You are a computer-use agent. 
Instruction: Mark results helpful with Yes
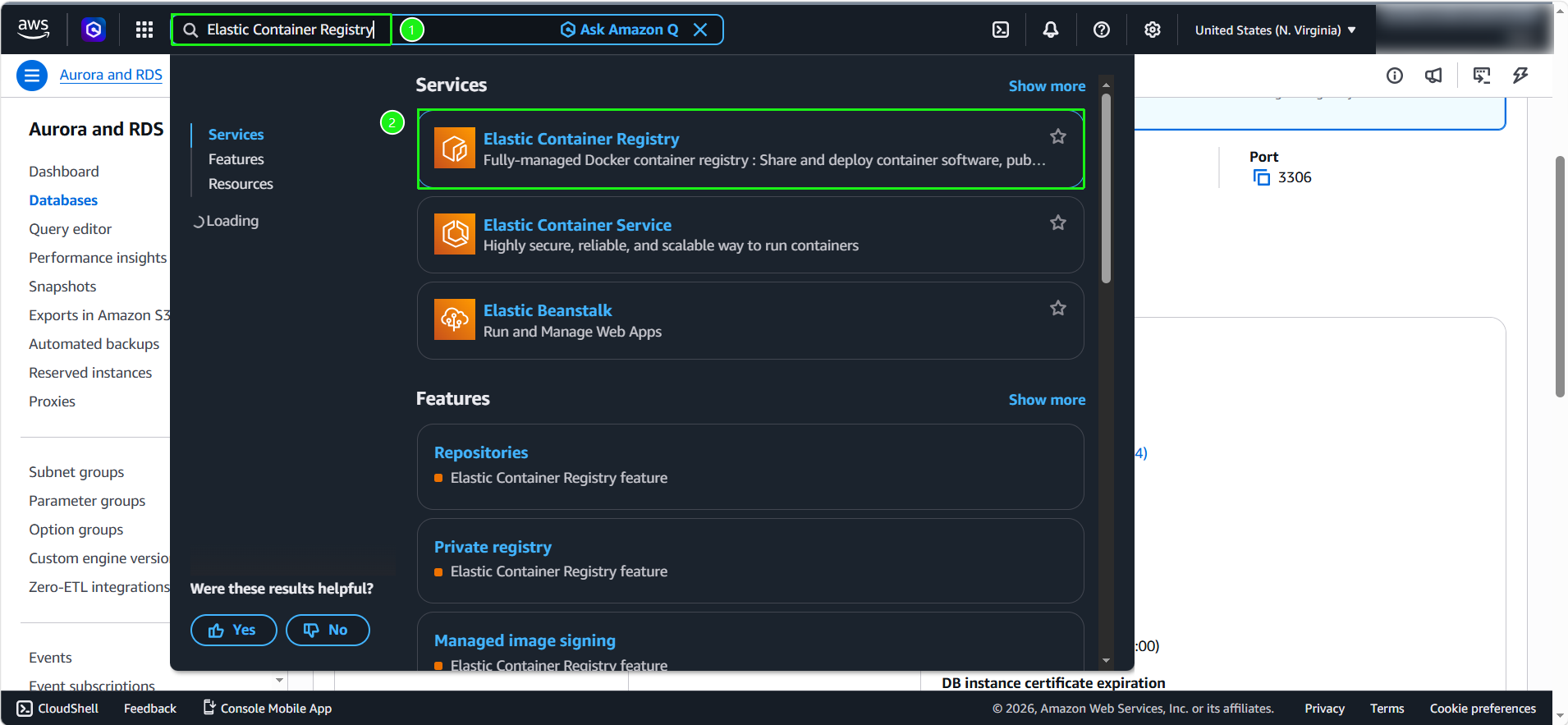[233, 630]
